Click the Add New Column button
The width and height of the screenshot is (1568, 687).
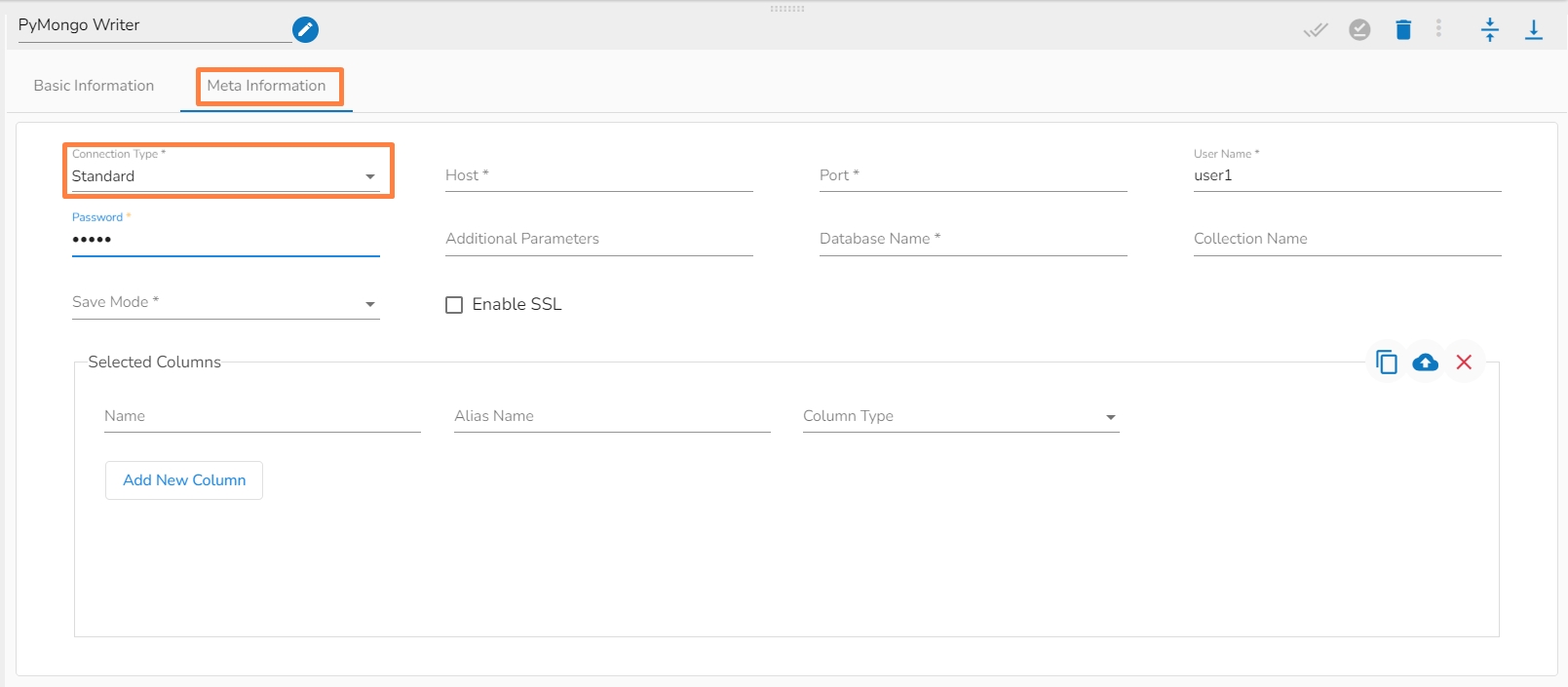184,480
